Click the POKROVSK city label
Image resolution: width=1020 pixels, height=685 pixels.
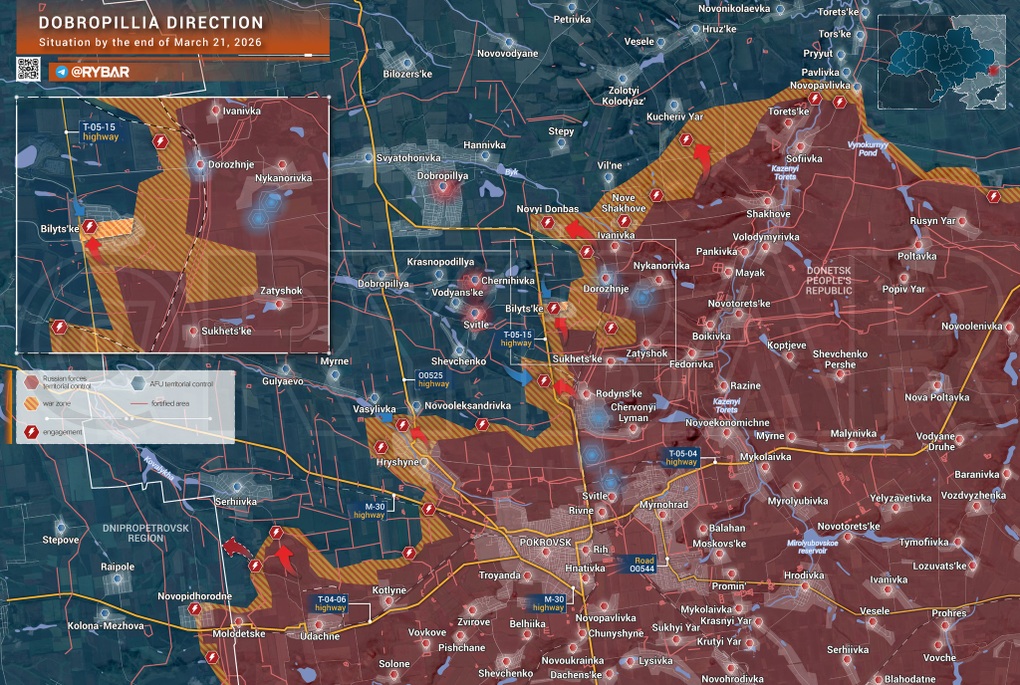pos(545,541)
